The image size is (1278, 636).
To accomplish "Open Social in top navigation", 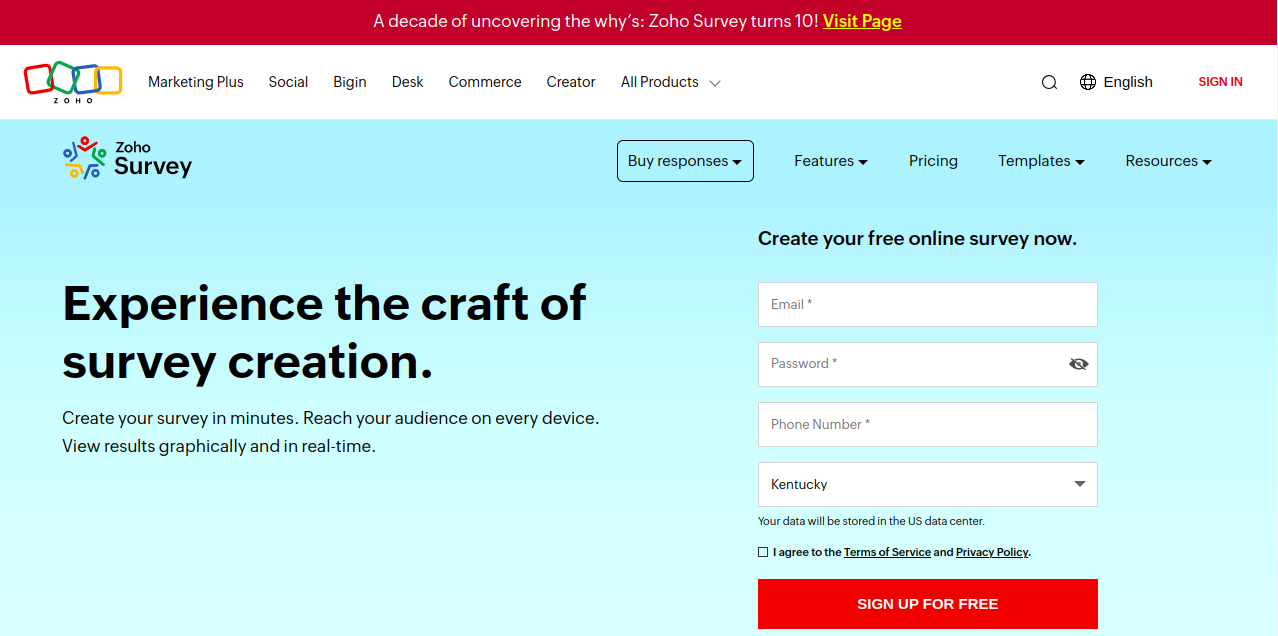I will 288,82.
